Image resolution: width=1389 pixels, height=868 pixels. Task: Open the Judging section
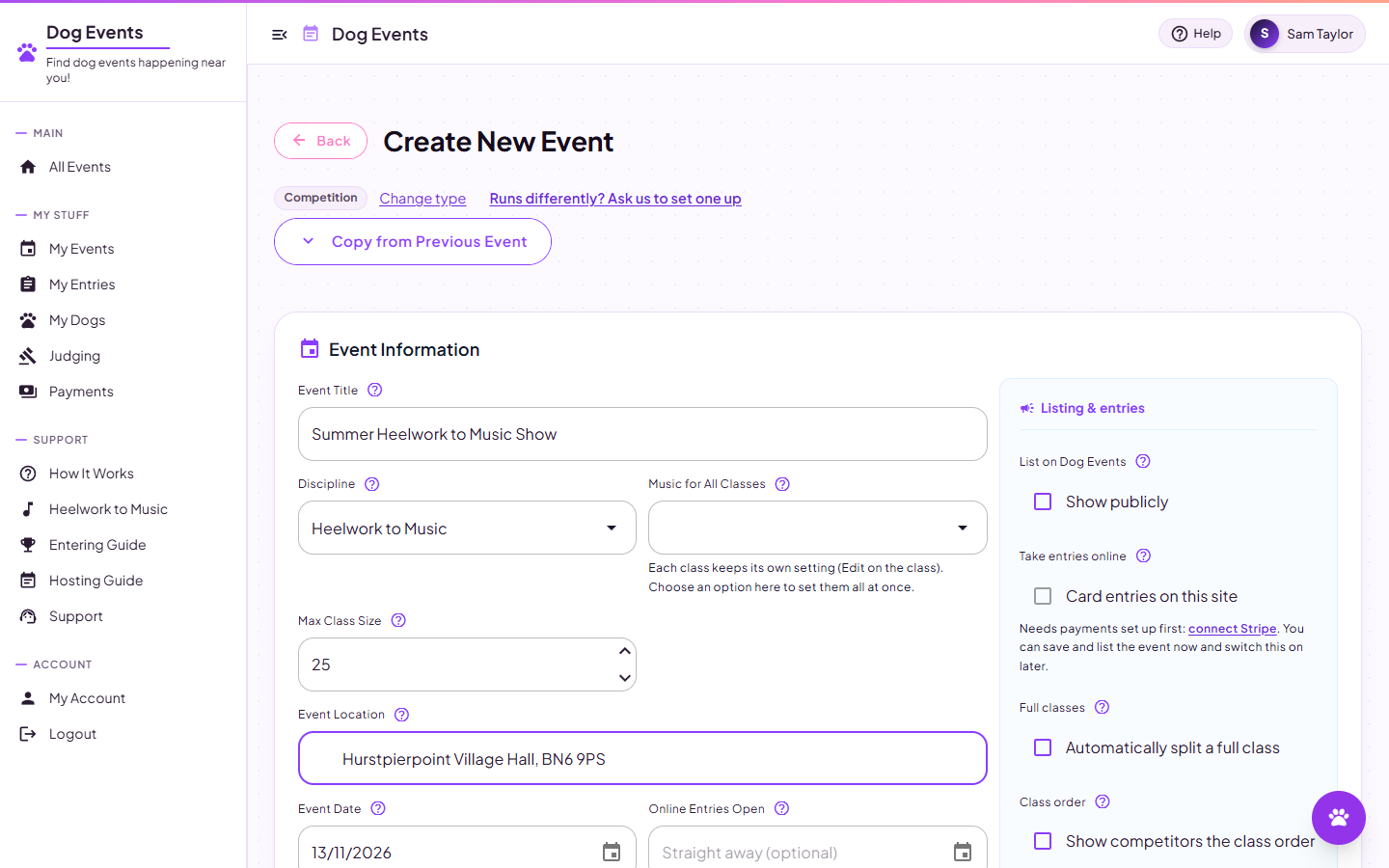coord(74,356)
